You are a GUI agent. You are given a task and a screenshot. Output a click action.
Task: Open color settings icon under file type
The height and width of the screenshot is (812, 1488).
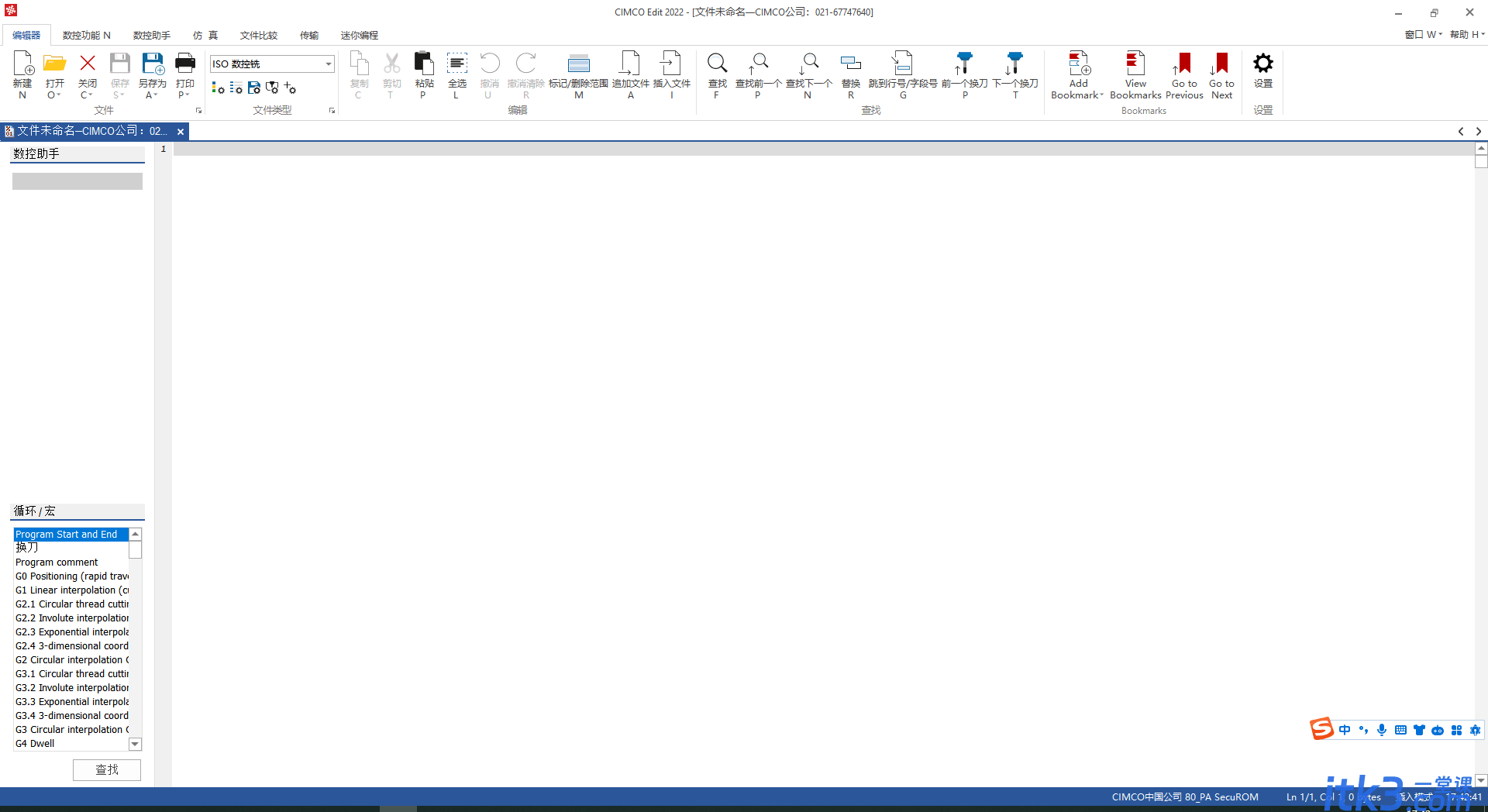coord(219,88)
